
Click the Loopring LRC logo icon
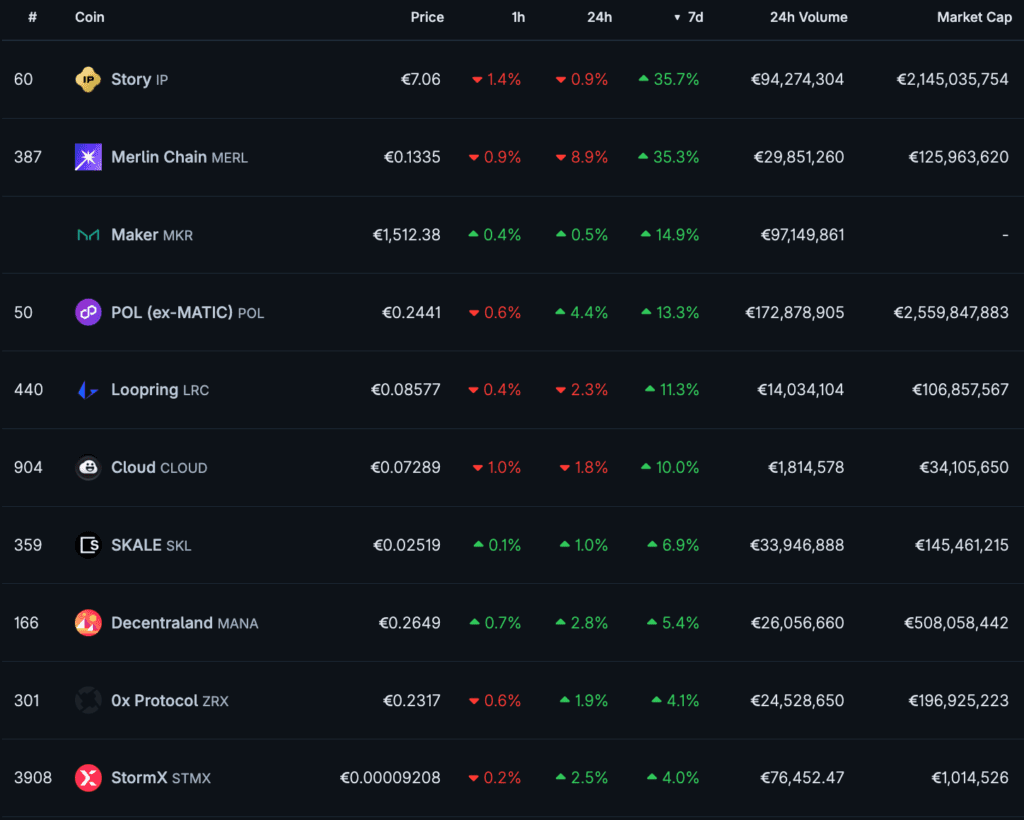[88, 390]
